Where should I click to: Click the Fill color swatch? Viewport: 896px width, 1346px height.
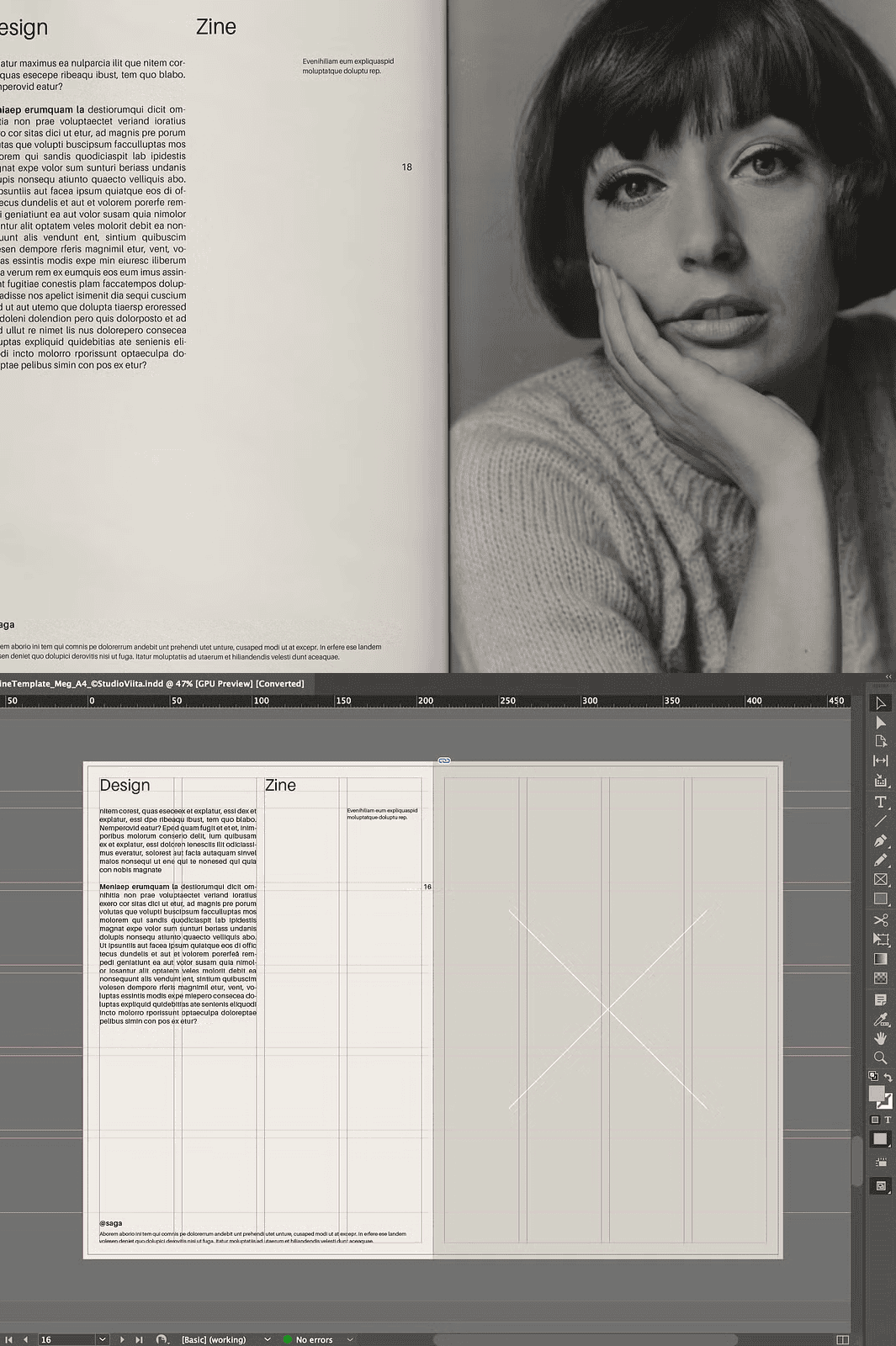click(x=876, y=1093)
